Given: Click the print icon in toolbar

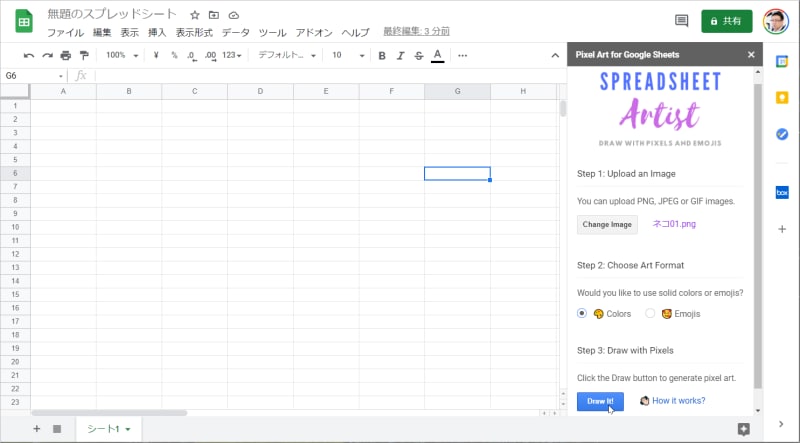Looking at the screenshot, I should coord(66,55).
